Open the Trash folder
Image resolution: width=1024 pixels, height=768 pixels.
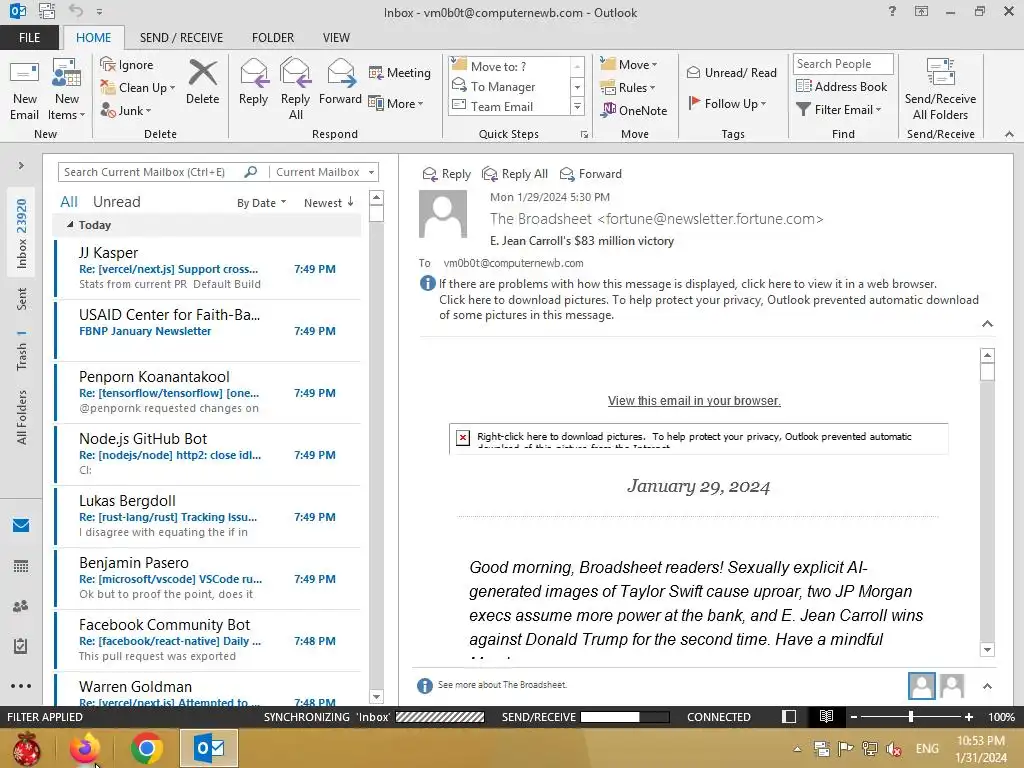tap(22, 351)
